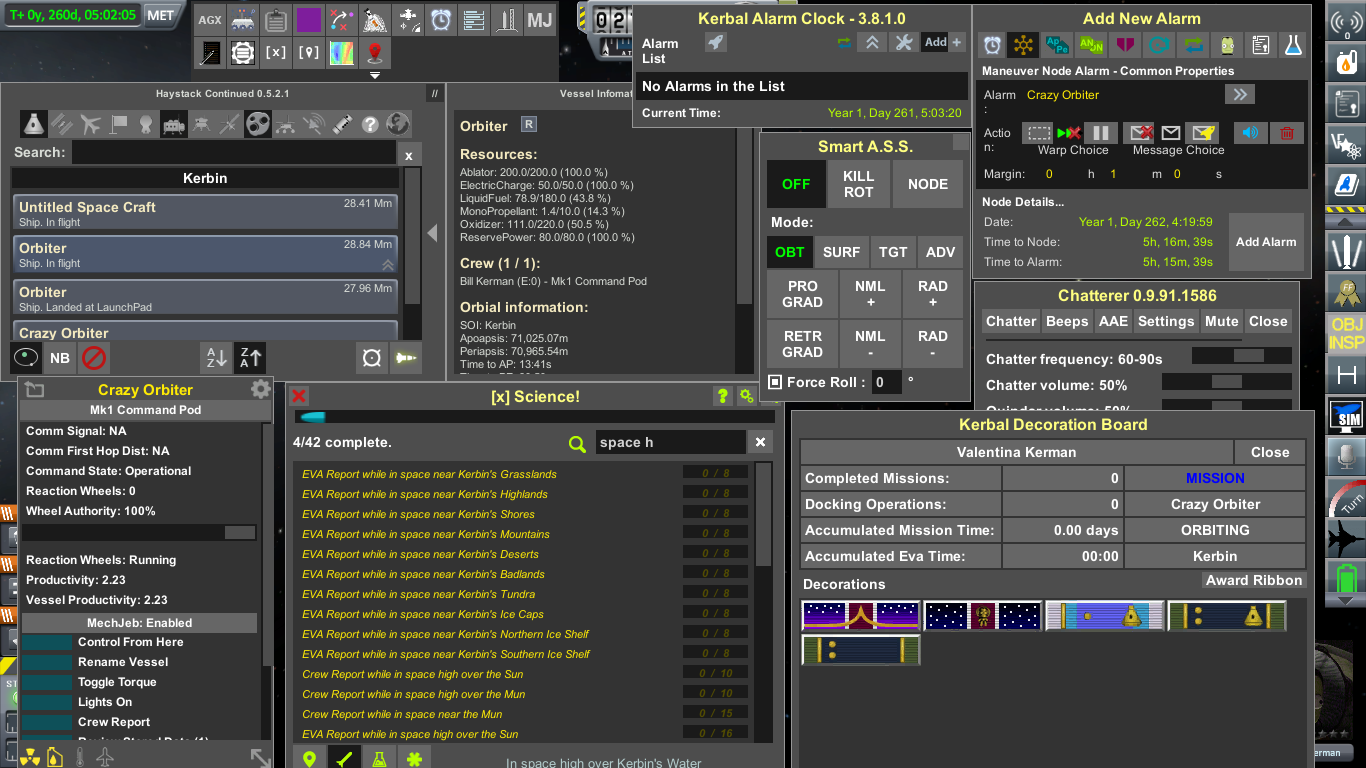The height and width of the screenshot is (768, 1366).
Task: Select the science flask alarm type icon
Action: pos(1294,44)
